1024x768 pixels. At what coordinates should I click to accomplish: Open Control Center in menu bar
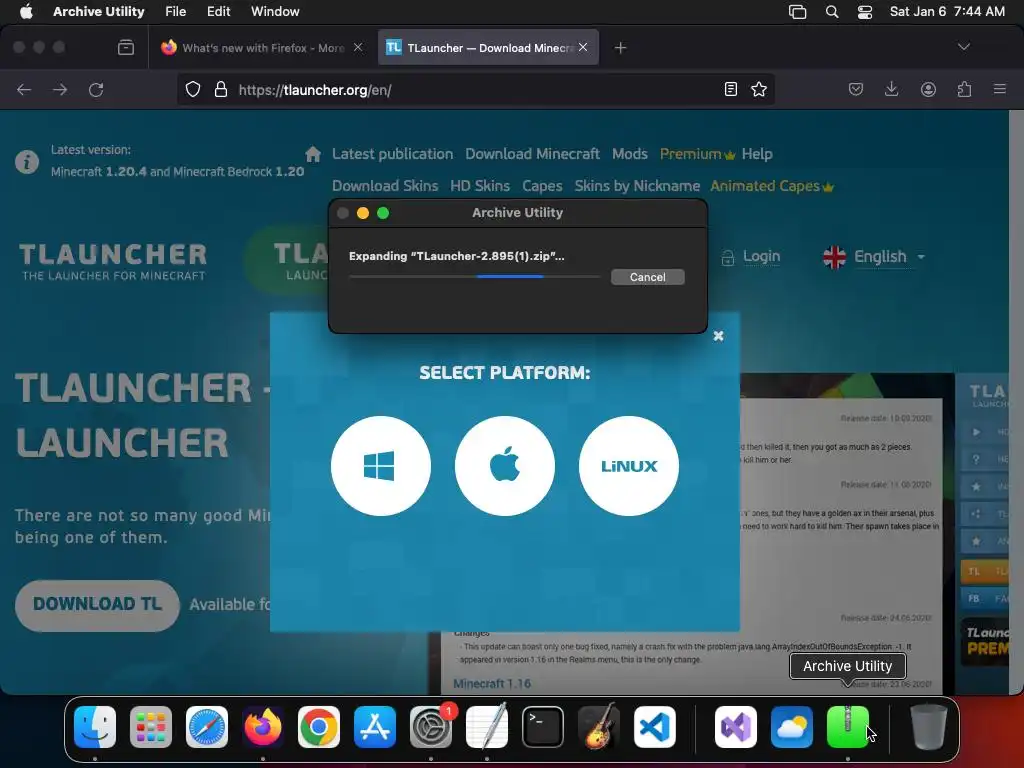[865, 12]
